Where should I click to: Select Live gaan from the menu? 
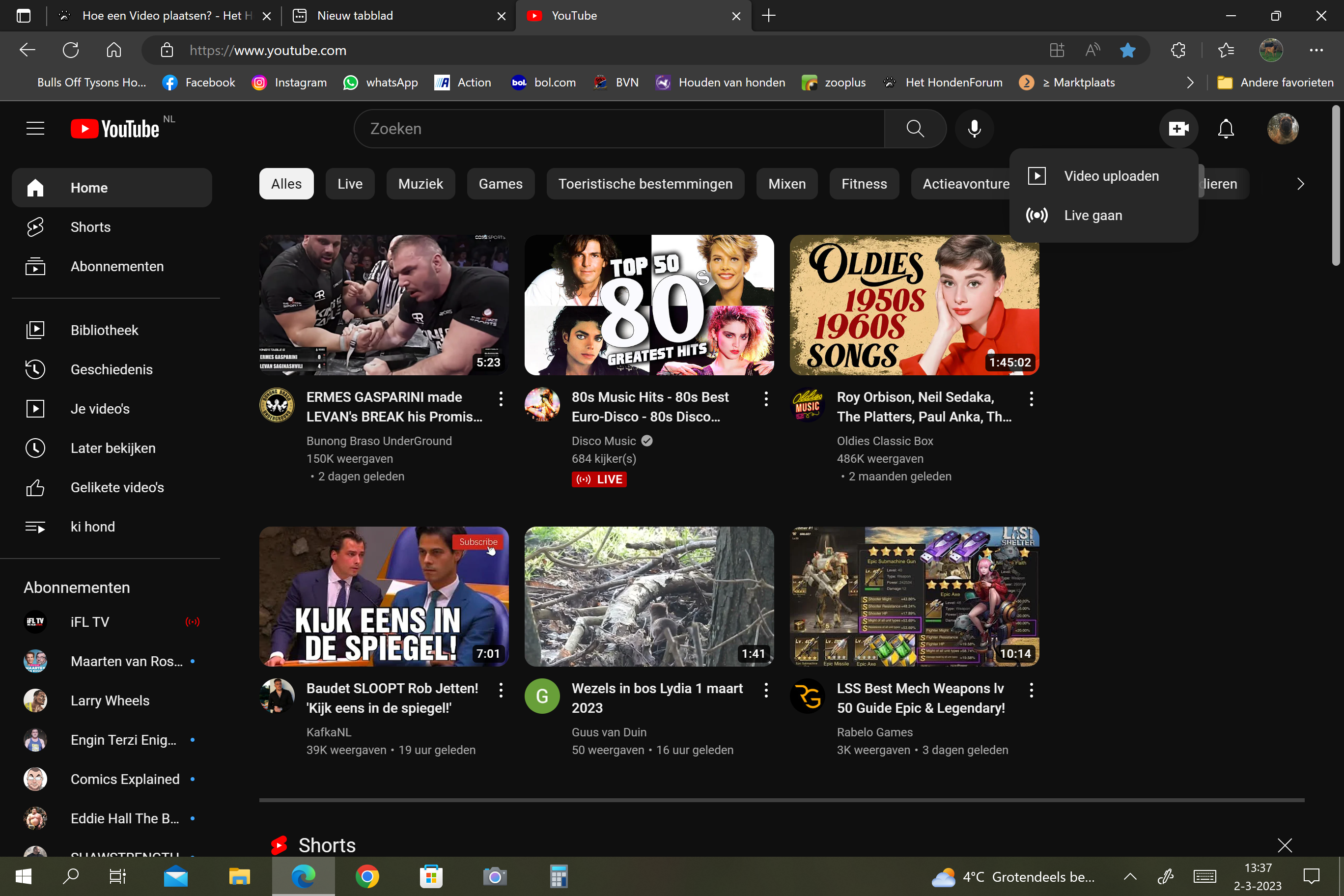click(x=1092, y=216)
